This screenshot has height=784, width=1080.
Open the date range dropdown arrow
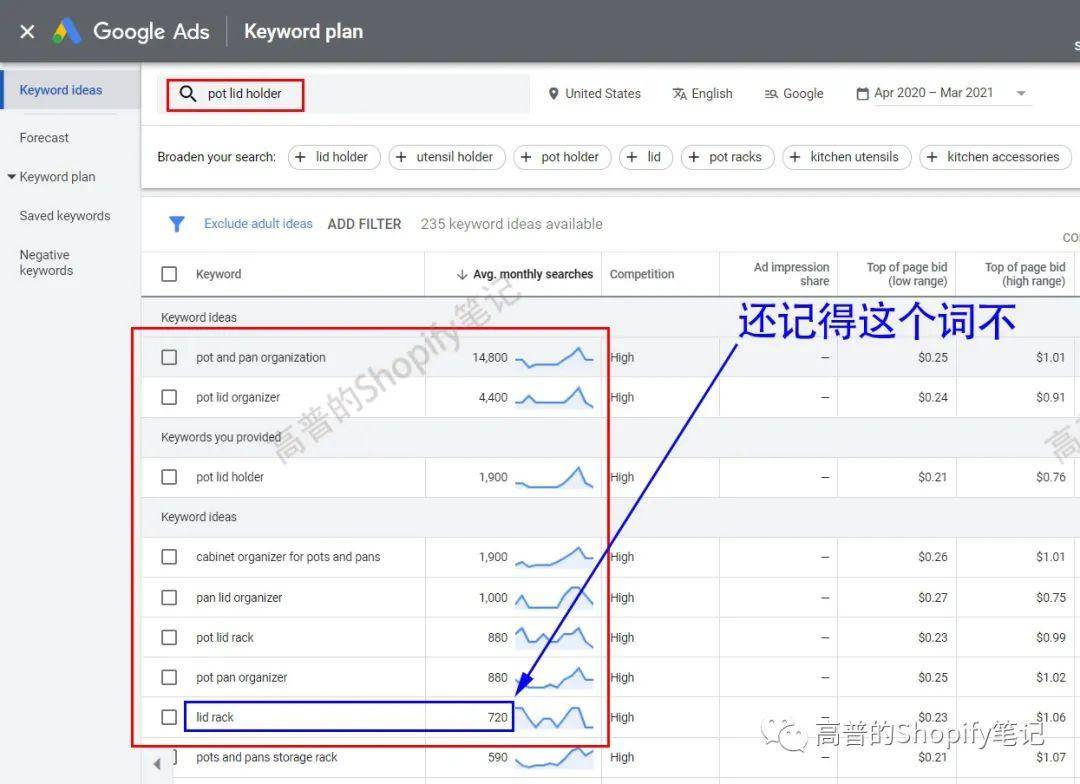click(x=1021, y=94)
